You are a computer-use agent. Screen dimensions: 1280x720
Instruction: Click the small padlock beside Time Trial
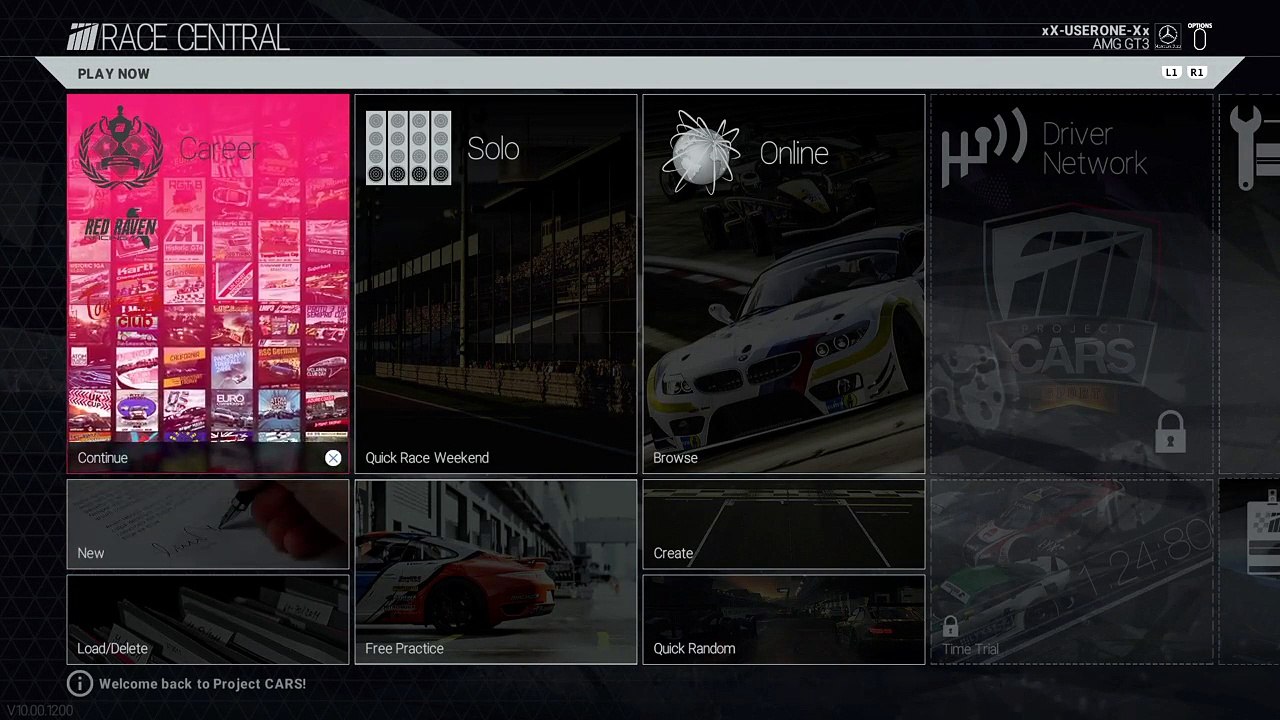(x=950, y=627)
